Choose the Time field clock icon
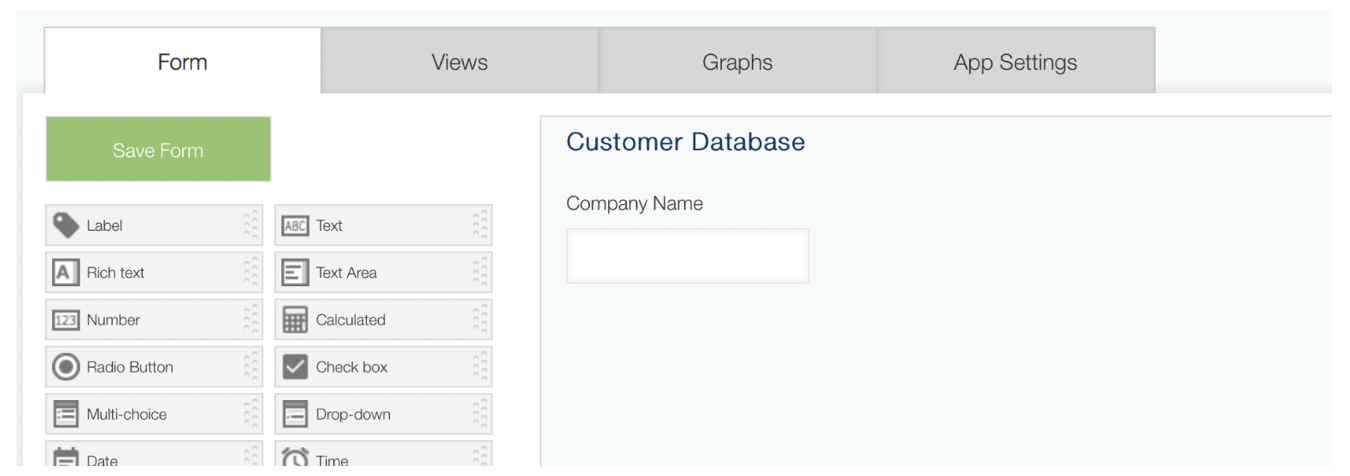 (295, 459)
